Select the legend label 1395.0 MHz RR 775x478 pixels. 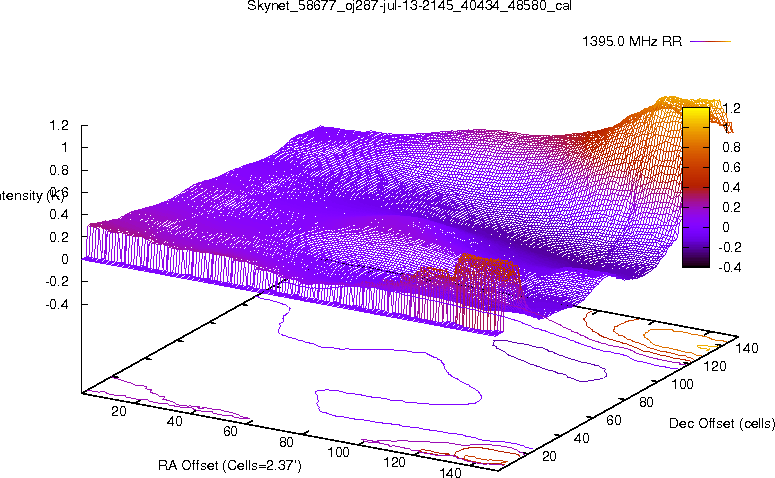632,41
